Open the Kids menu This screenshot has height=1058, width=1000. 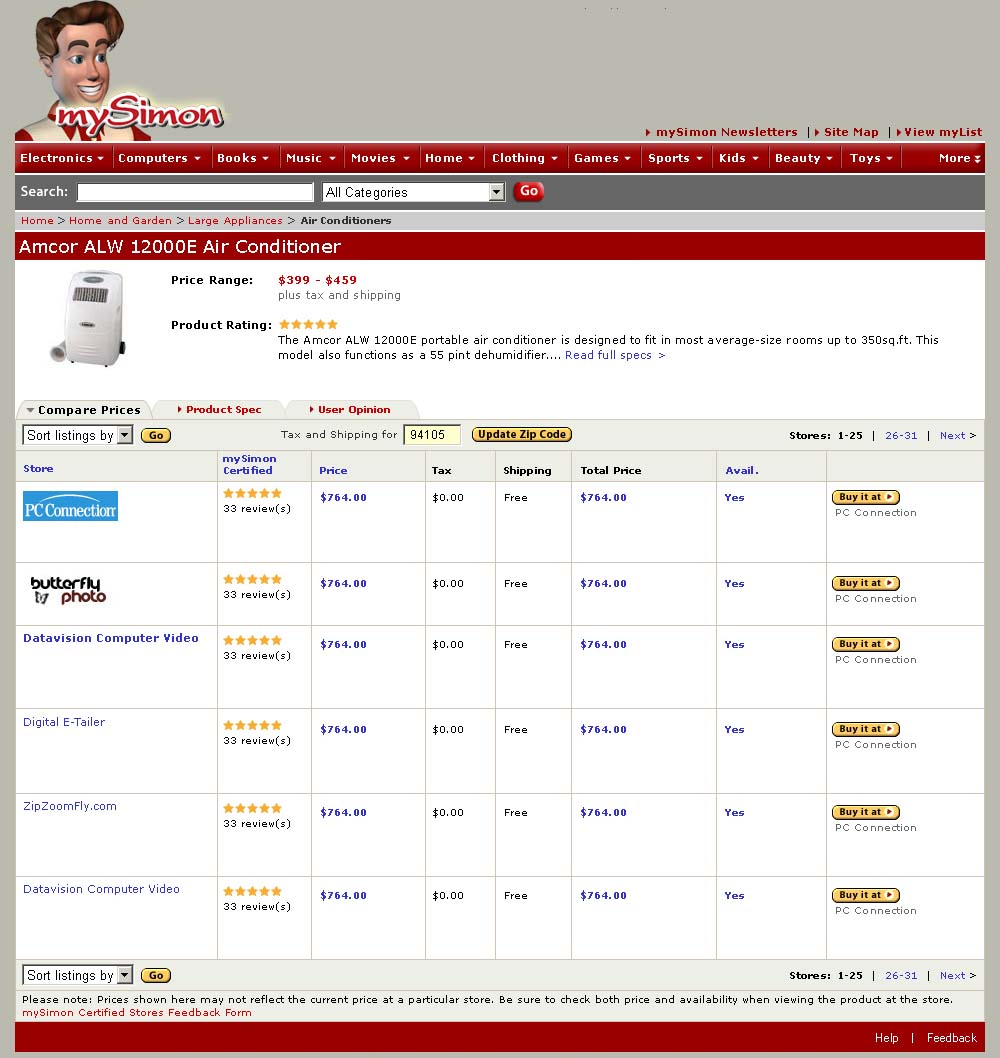point(739,158)
